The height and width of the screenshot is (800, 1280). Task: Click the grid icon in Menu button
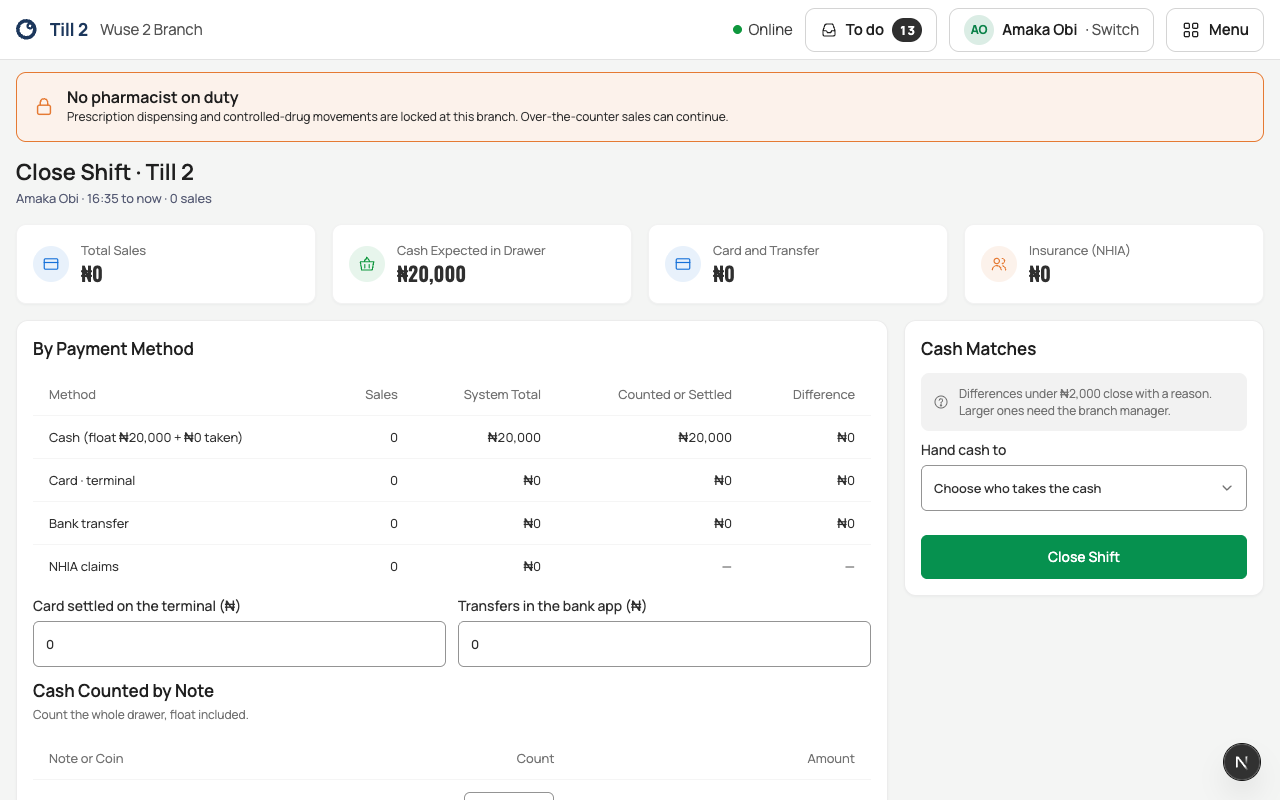[1190, 30]
